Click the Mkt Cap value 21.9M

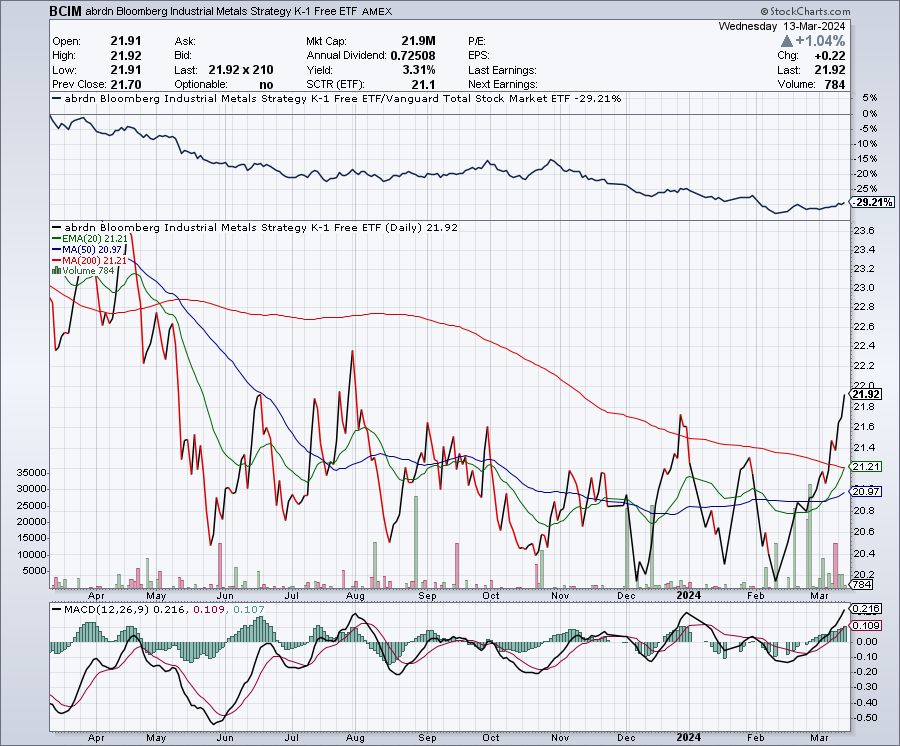click(418, 41)
